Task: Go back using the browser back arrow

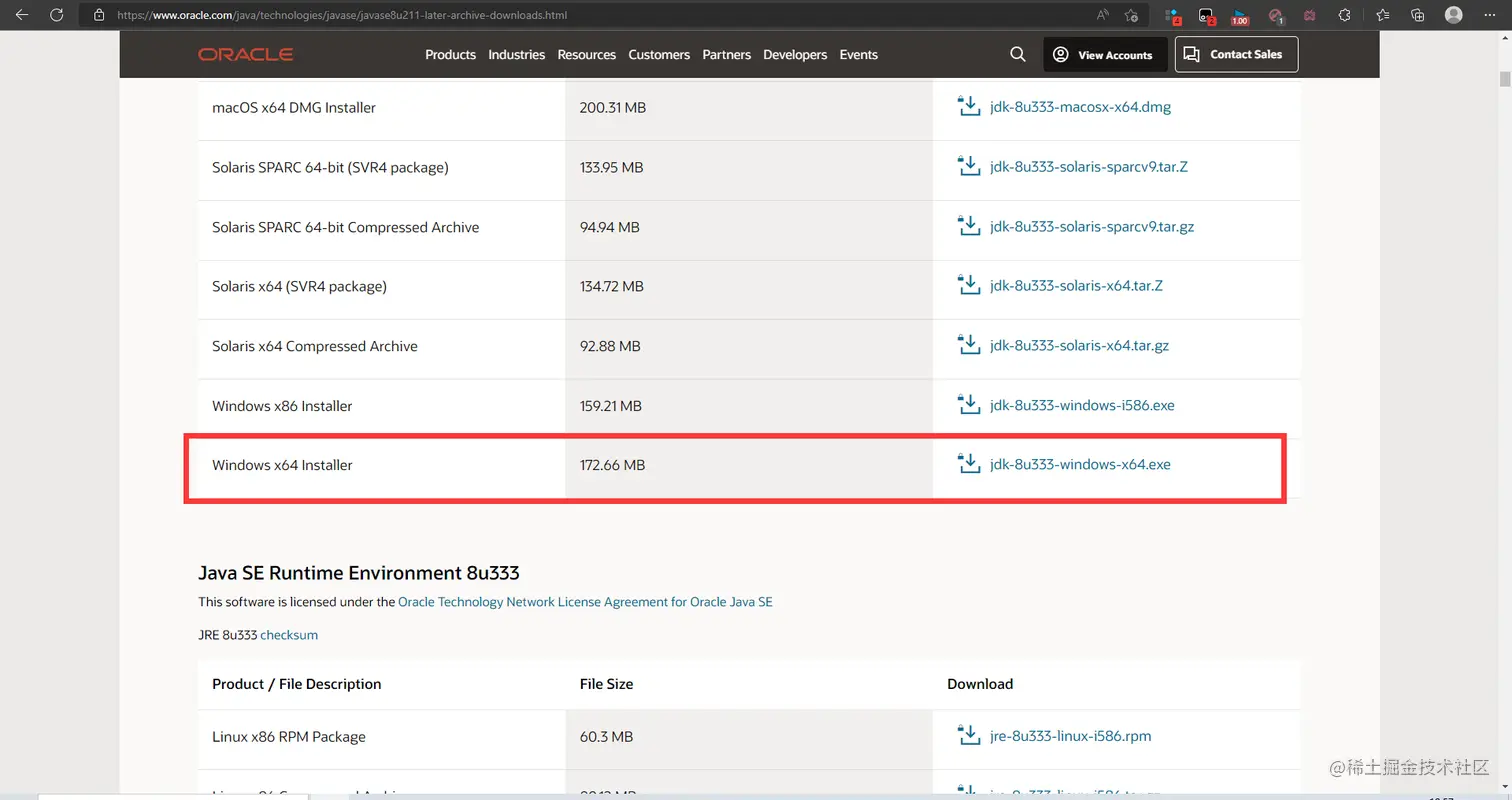Action: point(22,15)
